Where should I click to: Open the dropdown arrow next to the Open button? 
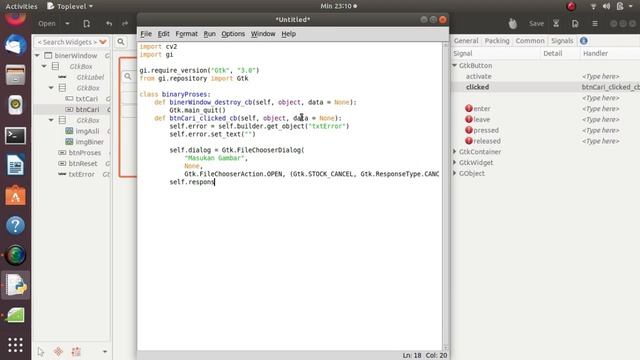pyautogui.click(x=67, y=24)
